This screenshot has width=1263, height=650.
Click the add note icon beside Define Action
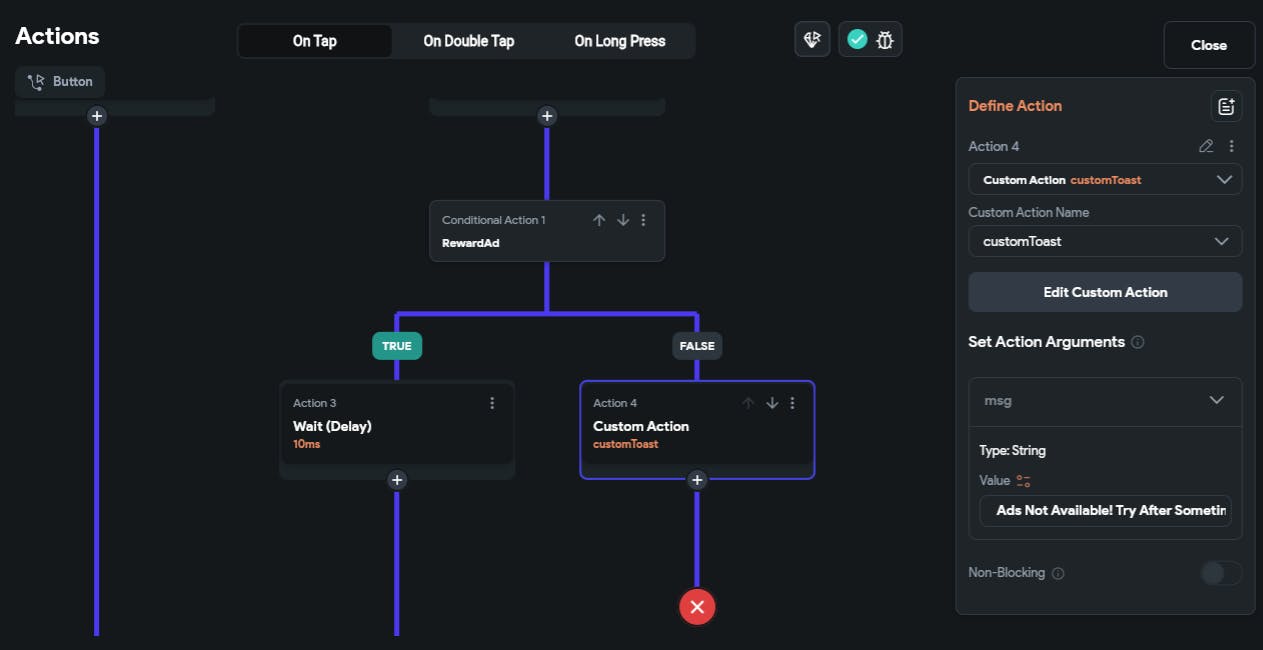click(x=1226, y=106)
